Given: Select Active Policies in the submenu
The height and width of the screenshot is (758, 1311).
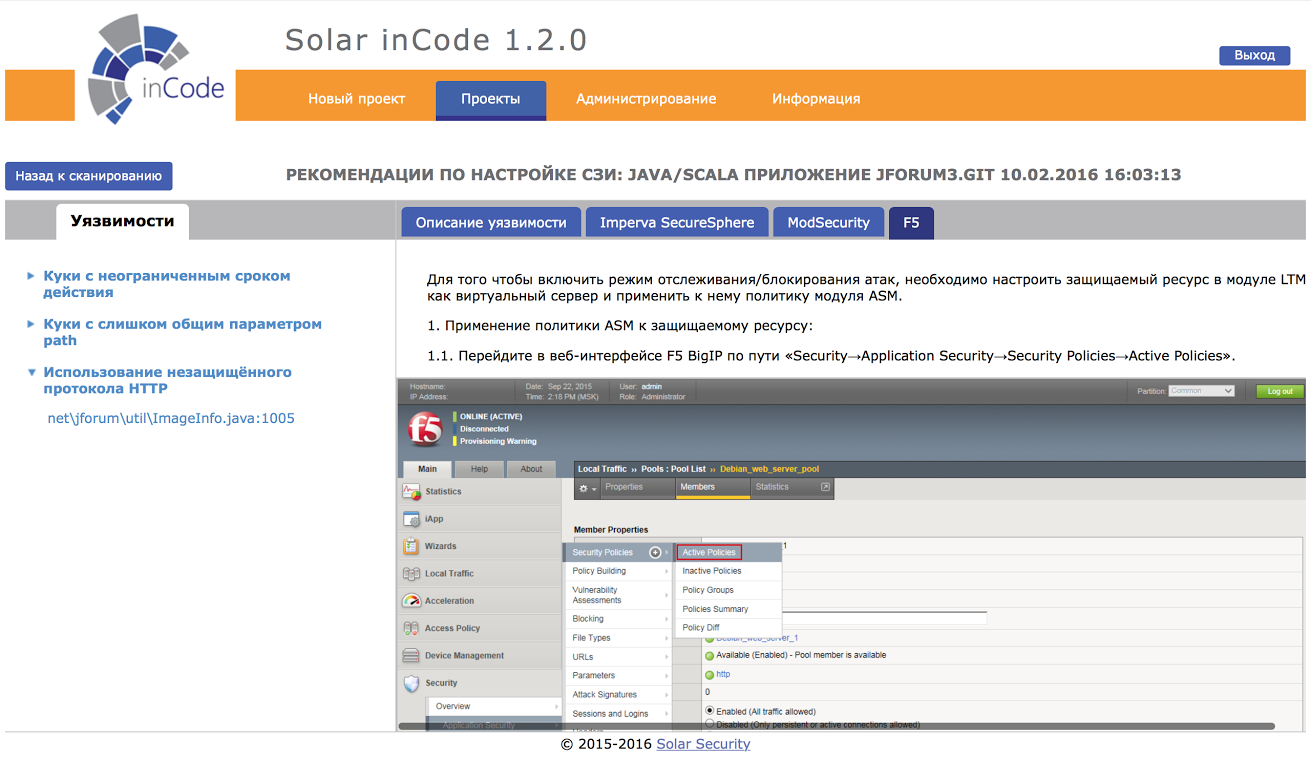Looking at the screenshot, I should coord(709,552).
